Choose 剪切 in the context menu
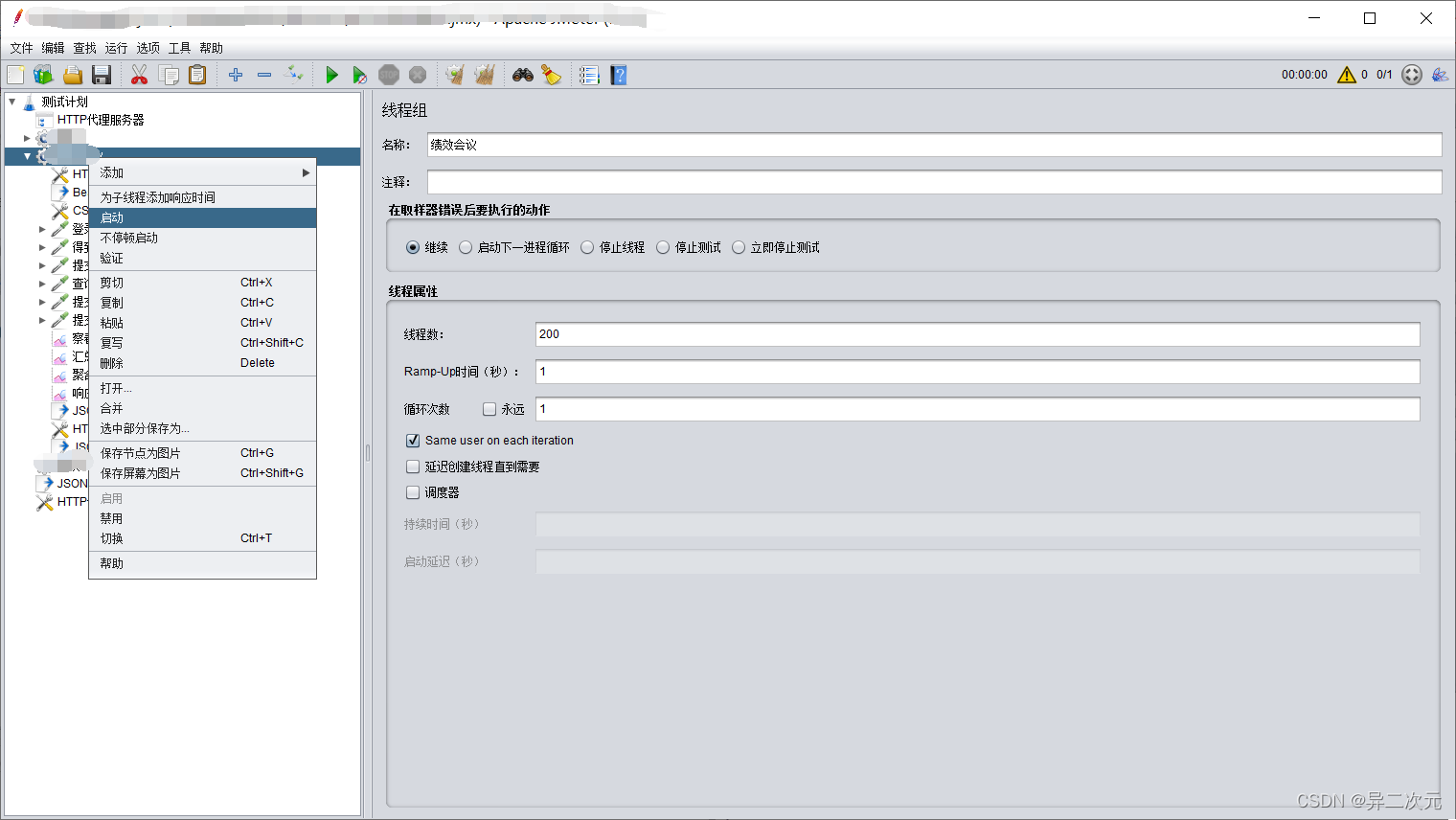 tap(202, 283)
